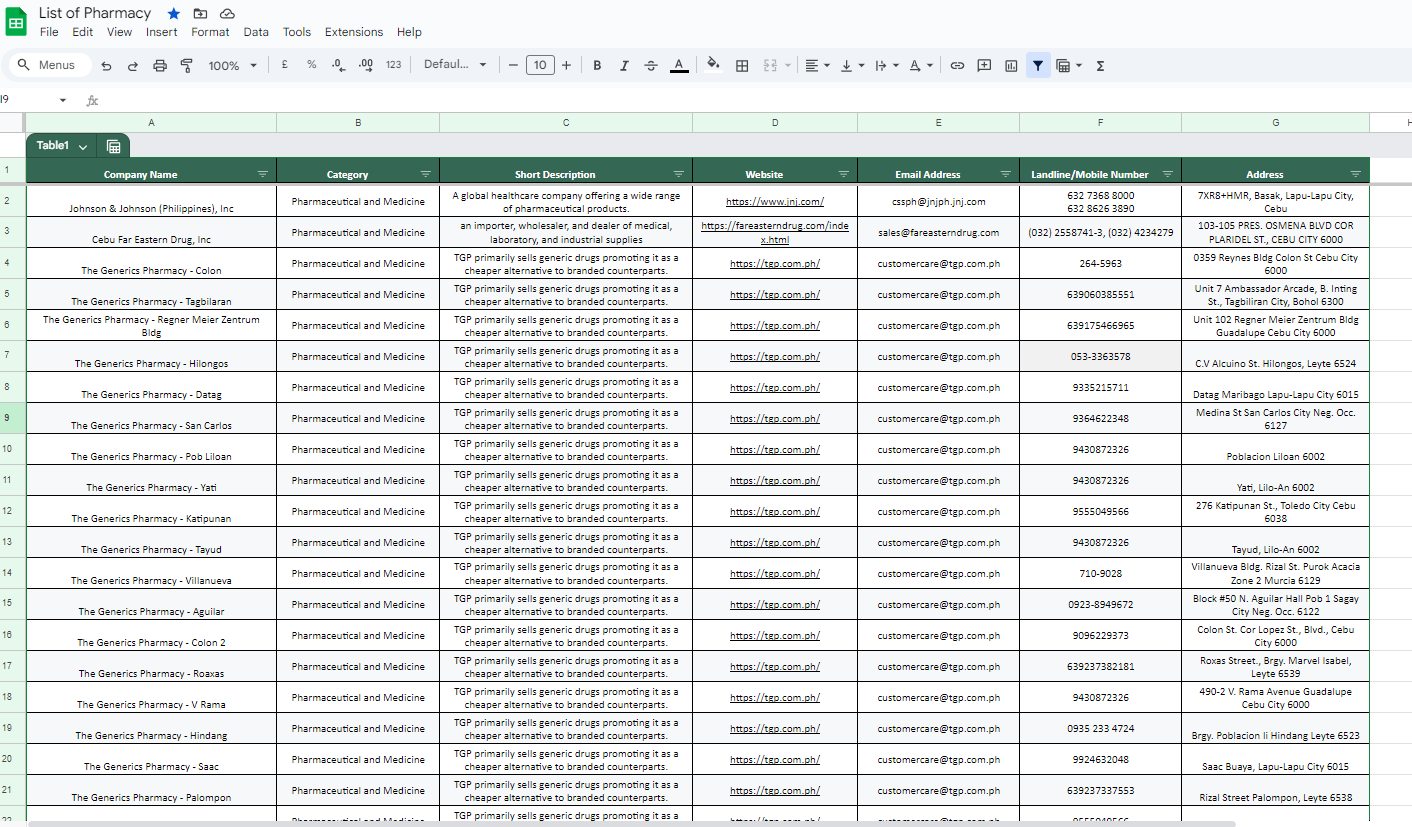Image resolution: width=1412 pixels, height=827 pixels.
Task: Format cells as currency
Action: click(x=285, y=65)
